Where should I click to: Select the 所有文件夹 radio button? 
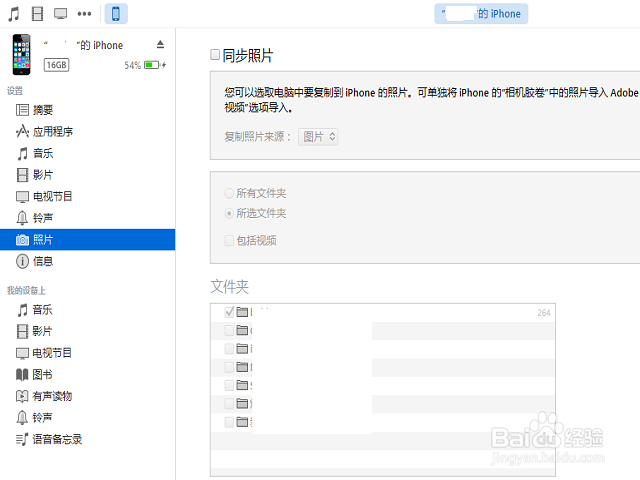tap(229, 193)
